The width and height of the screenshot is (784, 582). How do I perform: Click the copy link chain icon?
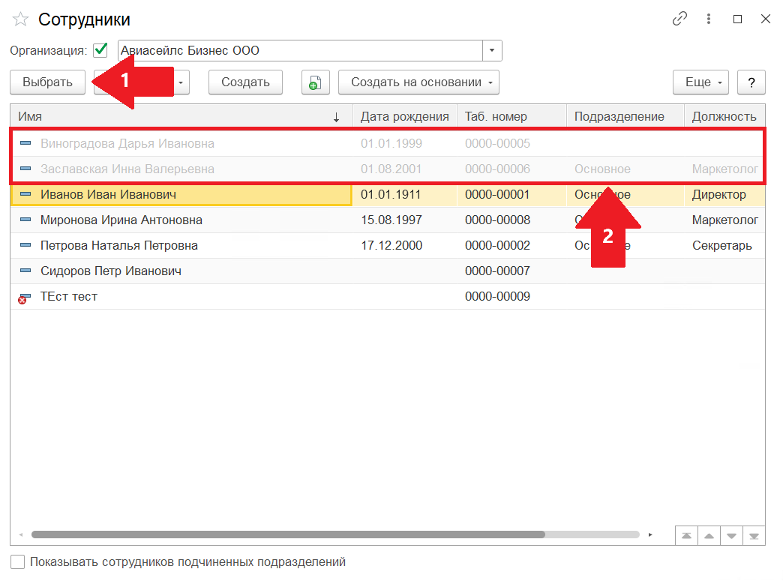(680, 19)
